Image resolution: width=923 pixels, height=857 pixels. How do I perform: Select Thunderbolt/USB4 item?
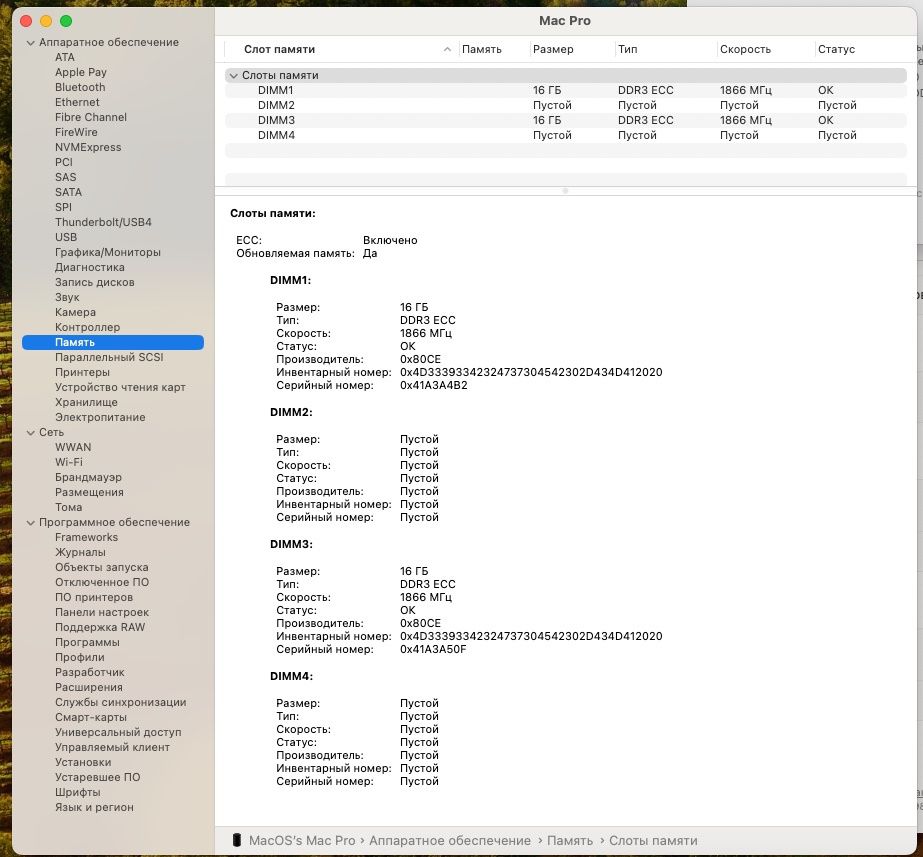tap(103, 222)
